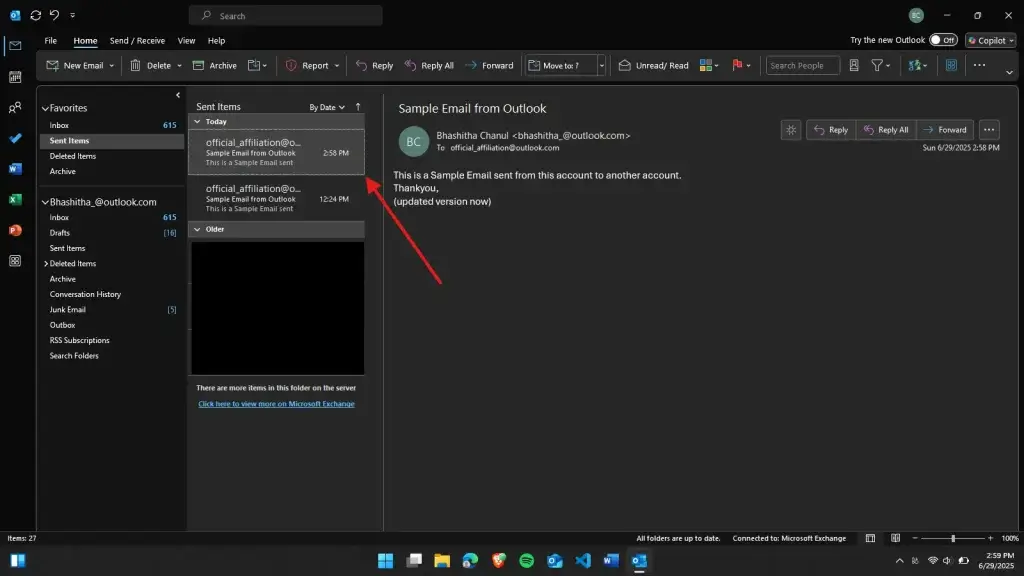Click the Translate icon in ribbon
Screen dimensions: 1024x576
click(914, 65)
